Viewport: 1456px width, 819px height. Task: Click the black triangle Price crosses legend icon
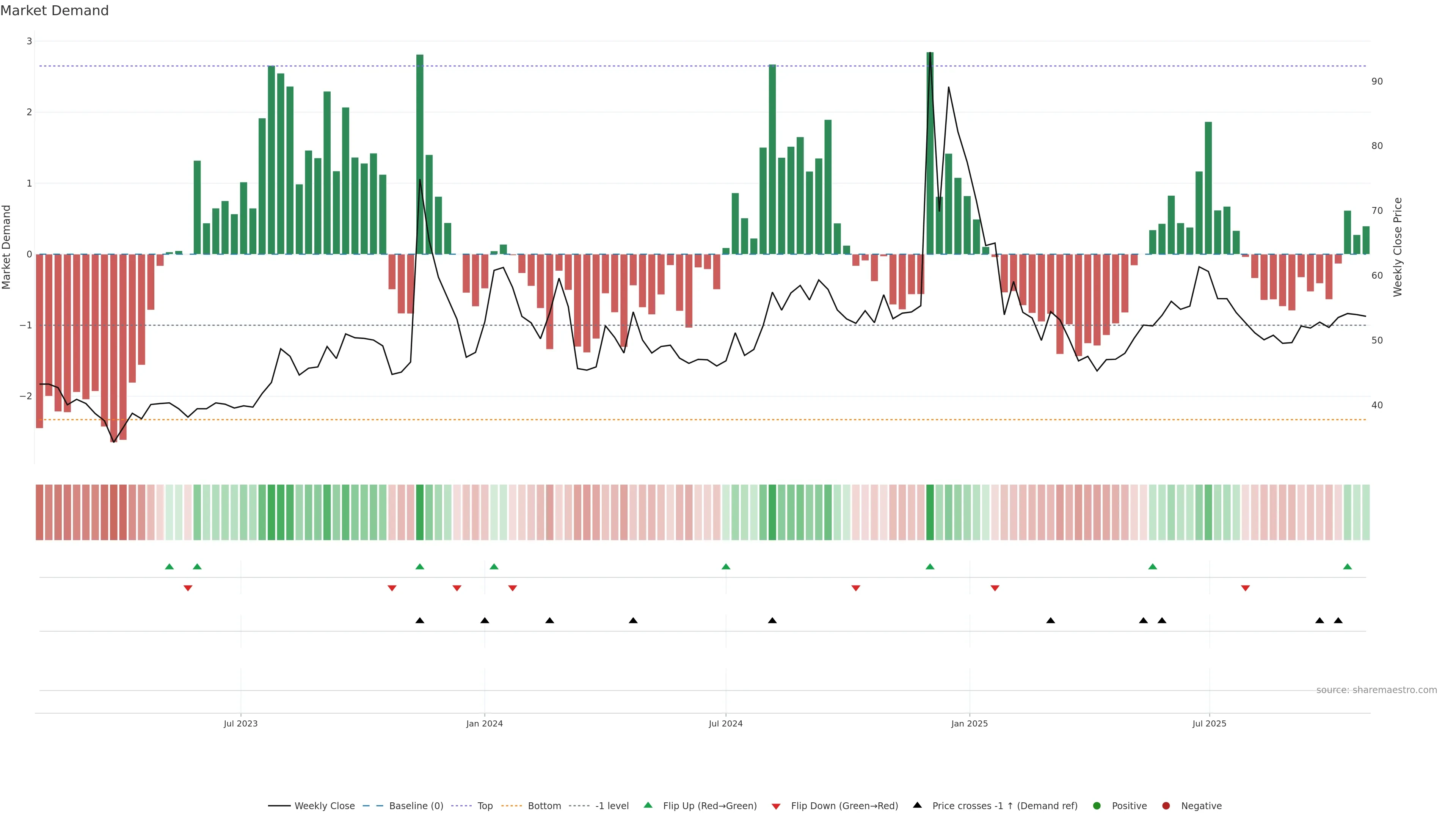(917, 805)
